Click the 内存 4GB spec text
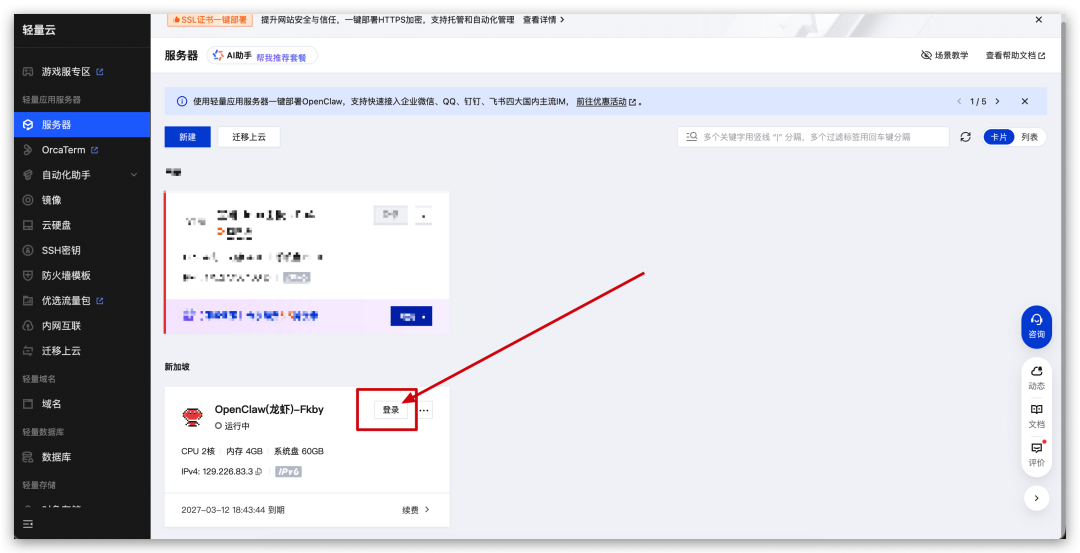Image resolution: width=1080 pixels, height=553 pixels. coord(244,451)
